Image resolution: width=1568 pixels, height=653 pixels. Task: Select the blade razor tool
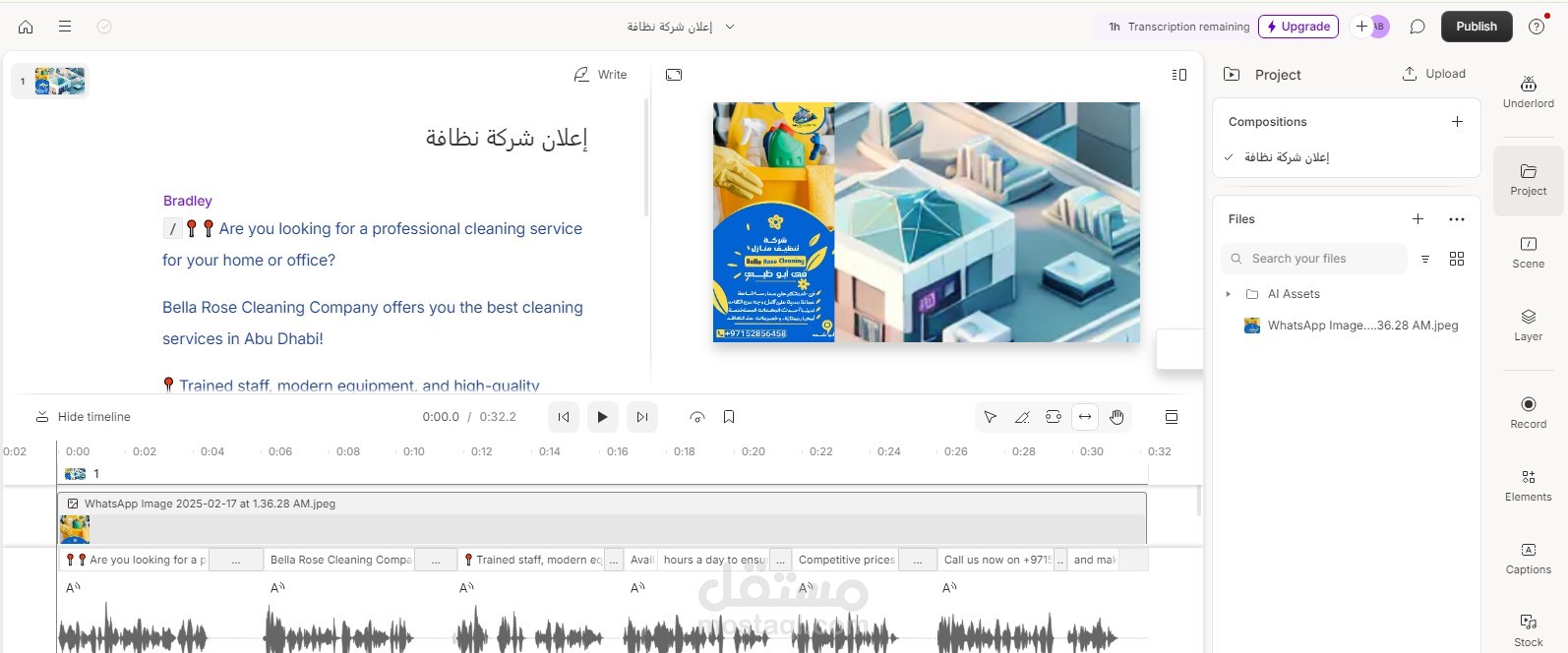(x=1022, y=417)
